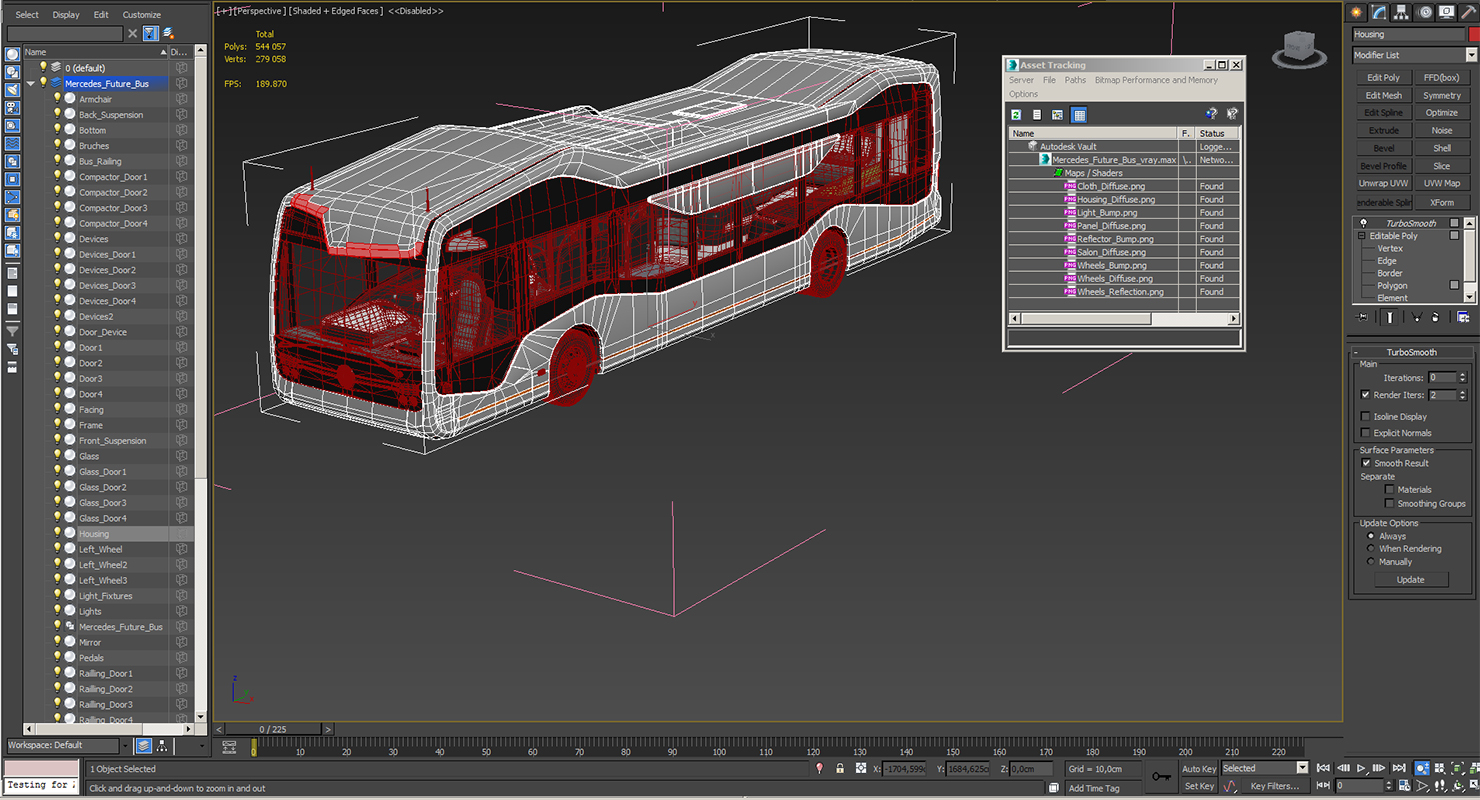Click the Update button in TurboSmooth
This screenshot has width=1480, height=800.
1410,580
